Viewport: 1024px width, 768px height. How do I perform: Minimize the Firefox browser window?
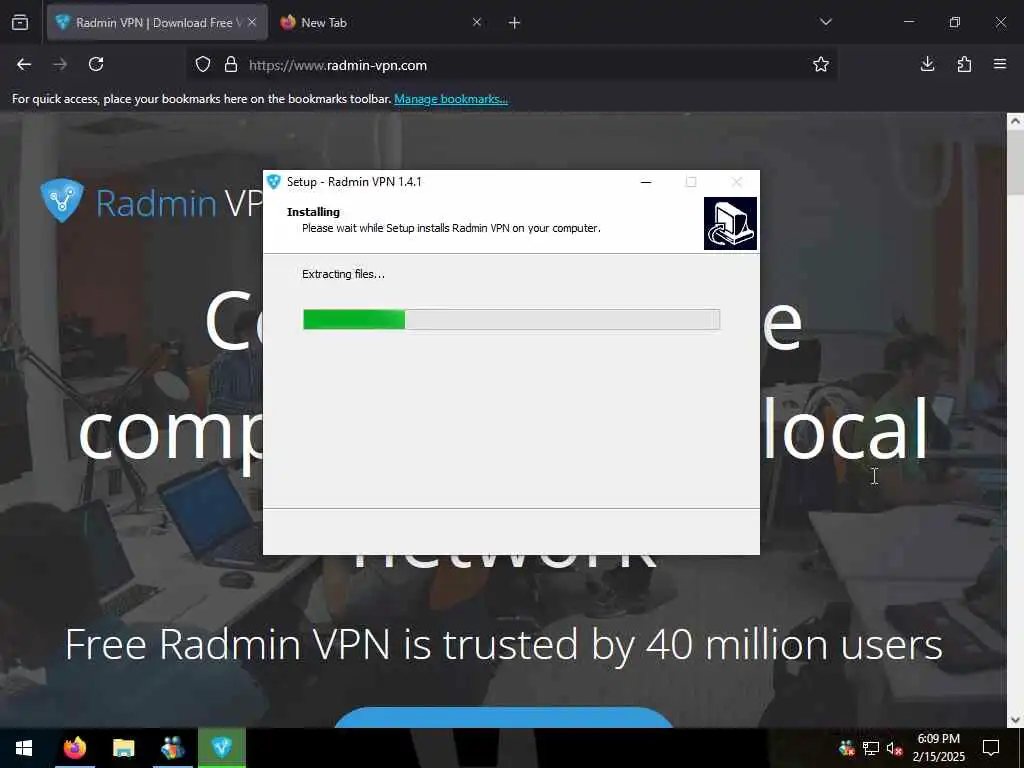pyautogui.click(x=908, y=22)
